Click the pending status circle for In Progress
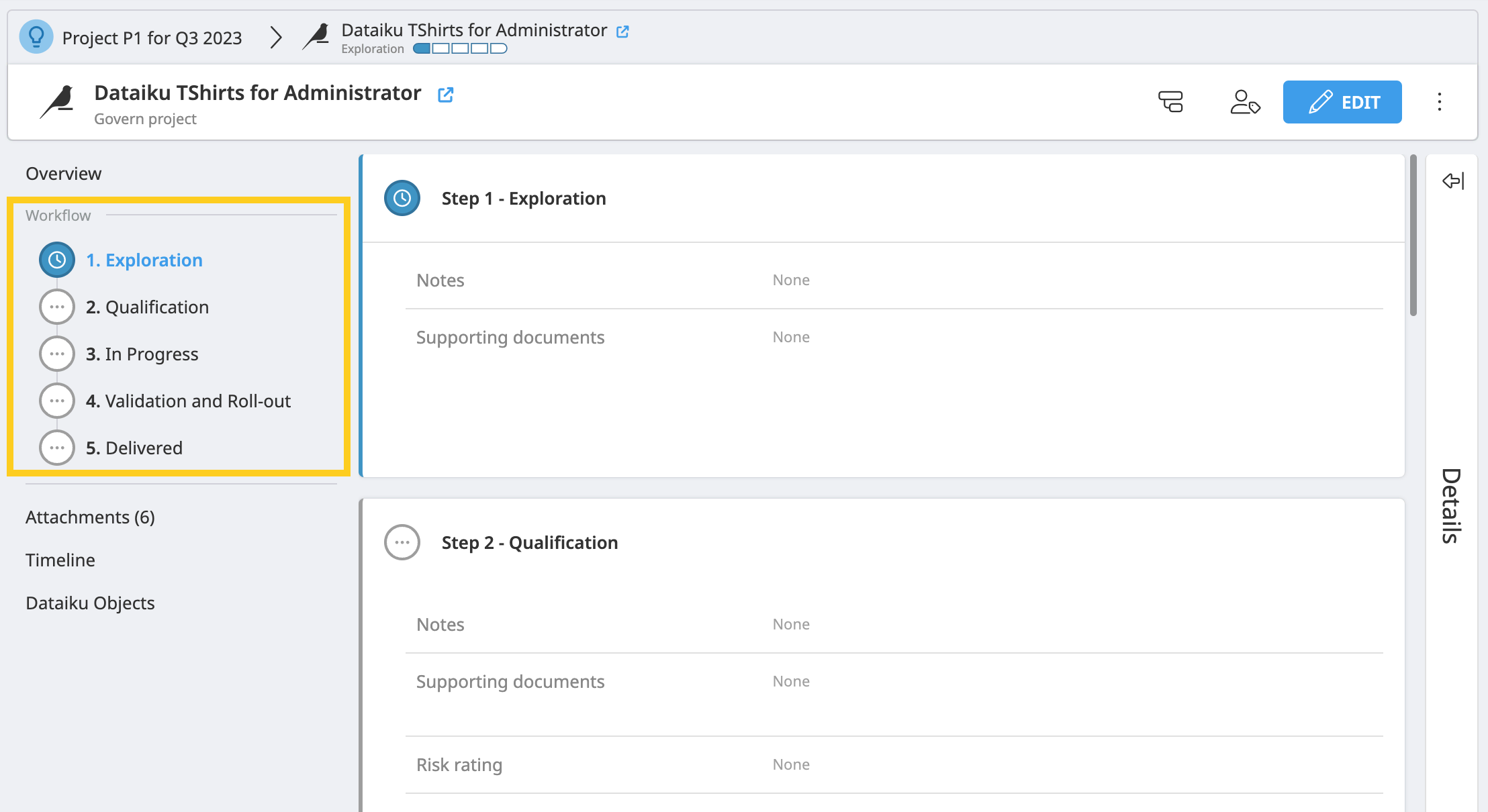Image resolution: width=1488 pixels, height=812 pixels. [57, 354]
